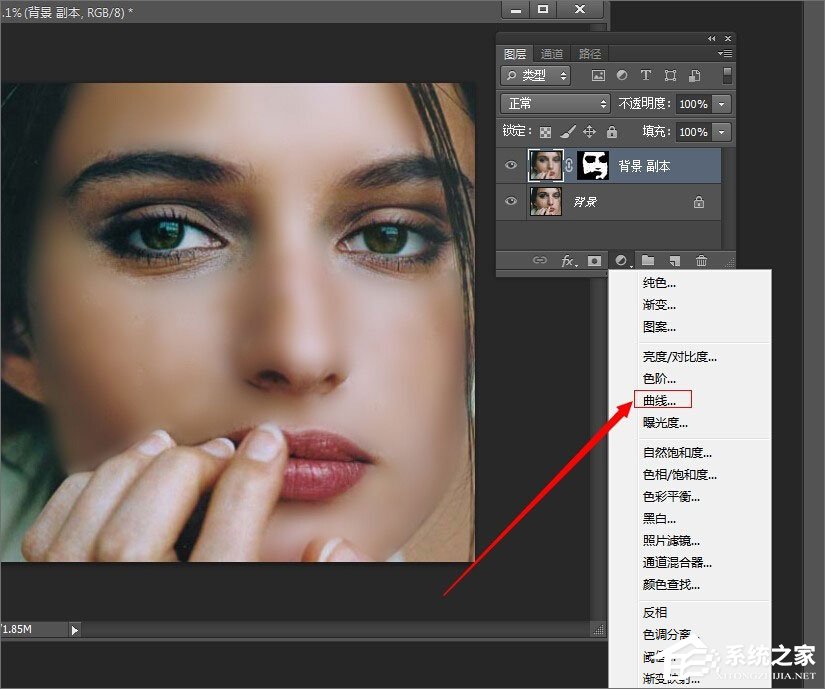Hide the 背景 副本 layer via eye icon

(x=512, y=166)
